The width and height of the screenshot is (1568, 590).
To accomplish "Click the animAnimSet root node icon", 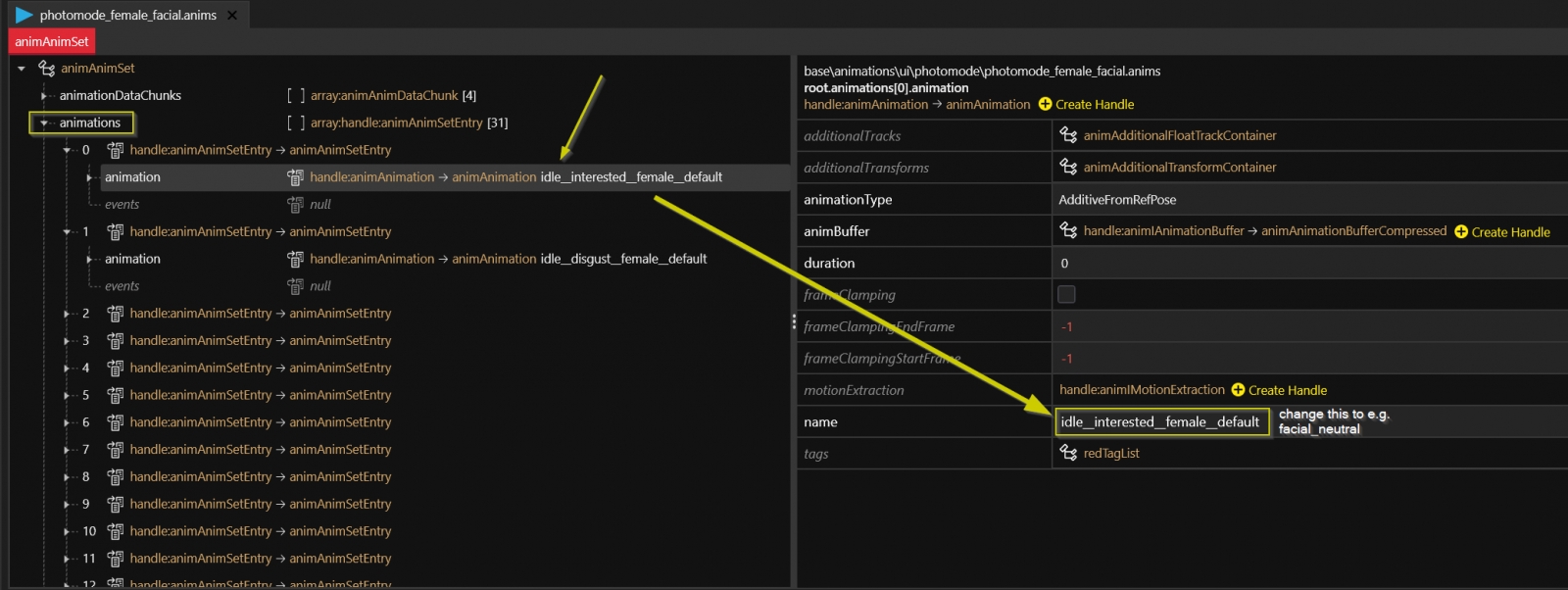I will click(46, 68).
